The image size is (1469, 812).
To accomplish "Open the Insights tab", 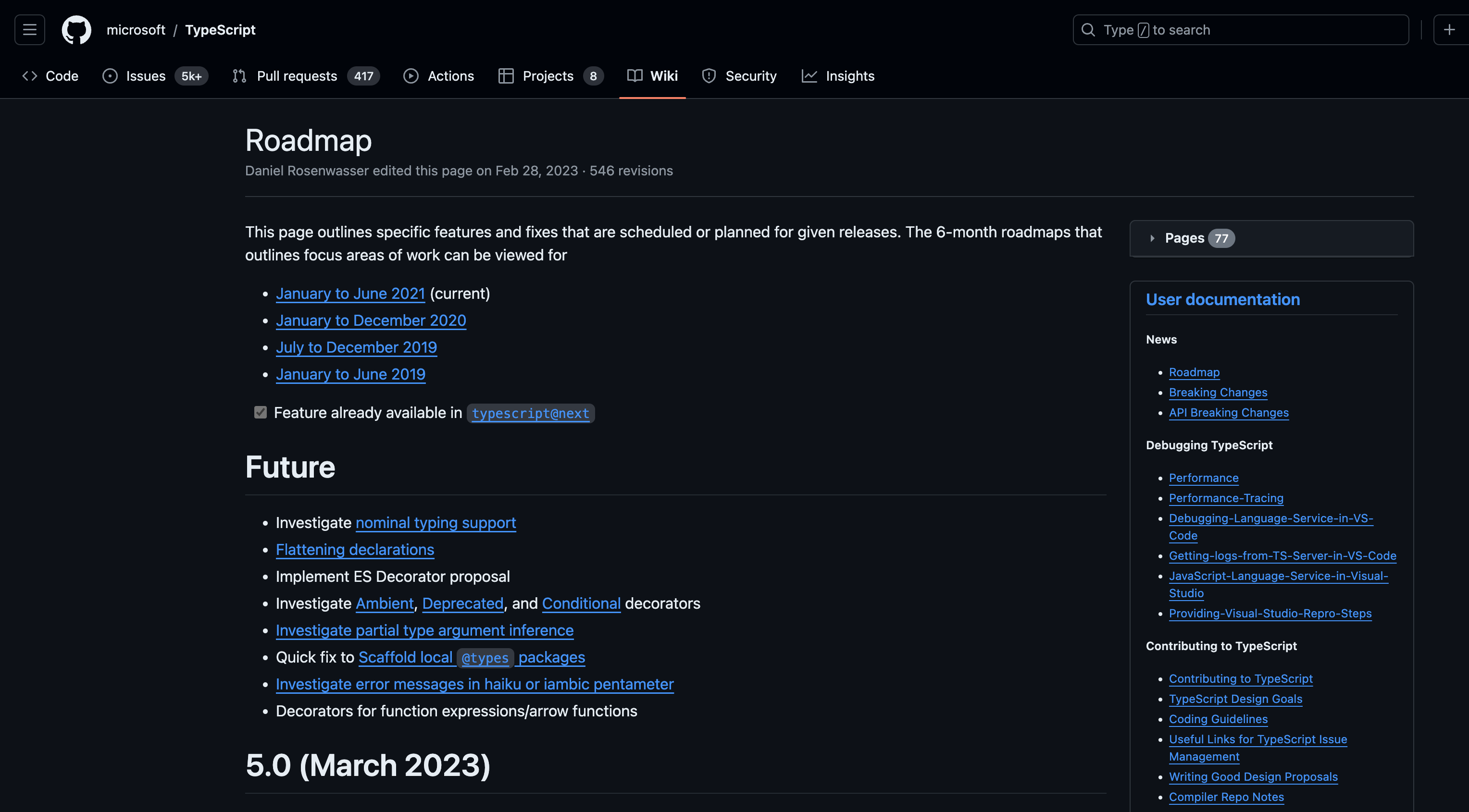I will coord(838,76).
